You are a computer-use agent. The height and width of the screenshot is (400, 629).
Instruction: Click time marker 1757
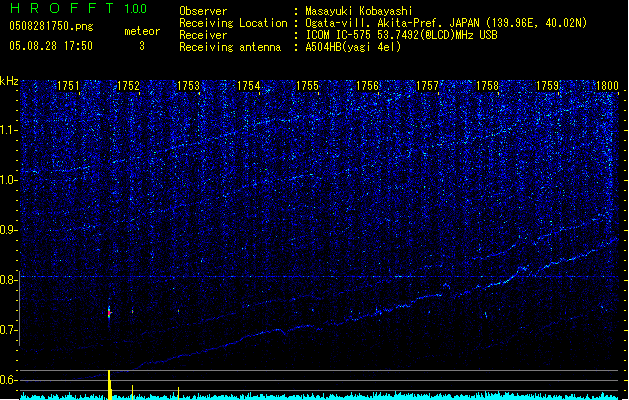[428, 86]
